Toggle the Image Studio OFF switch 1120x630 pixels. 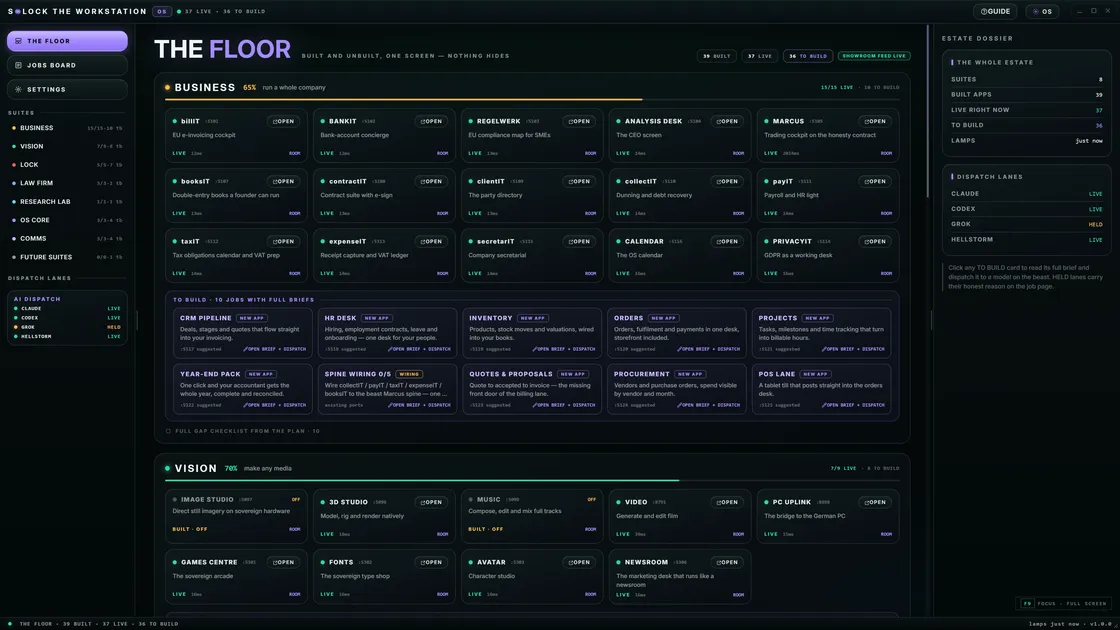[296, 499]
